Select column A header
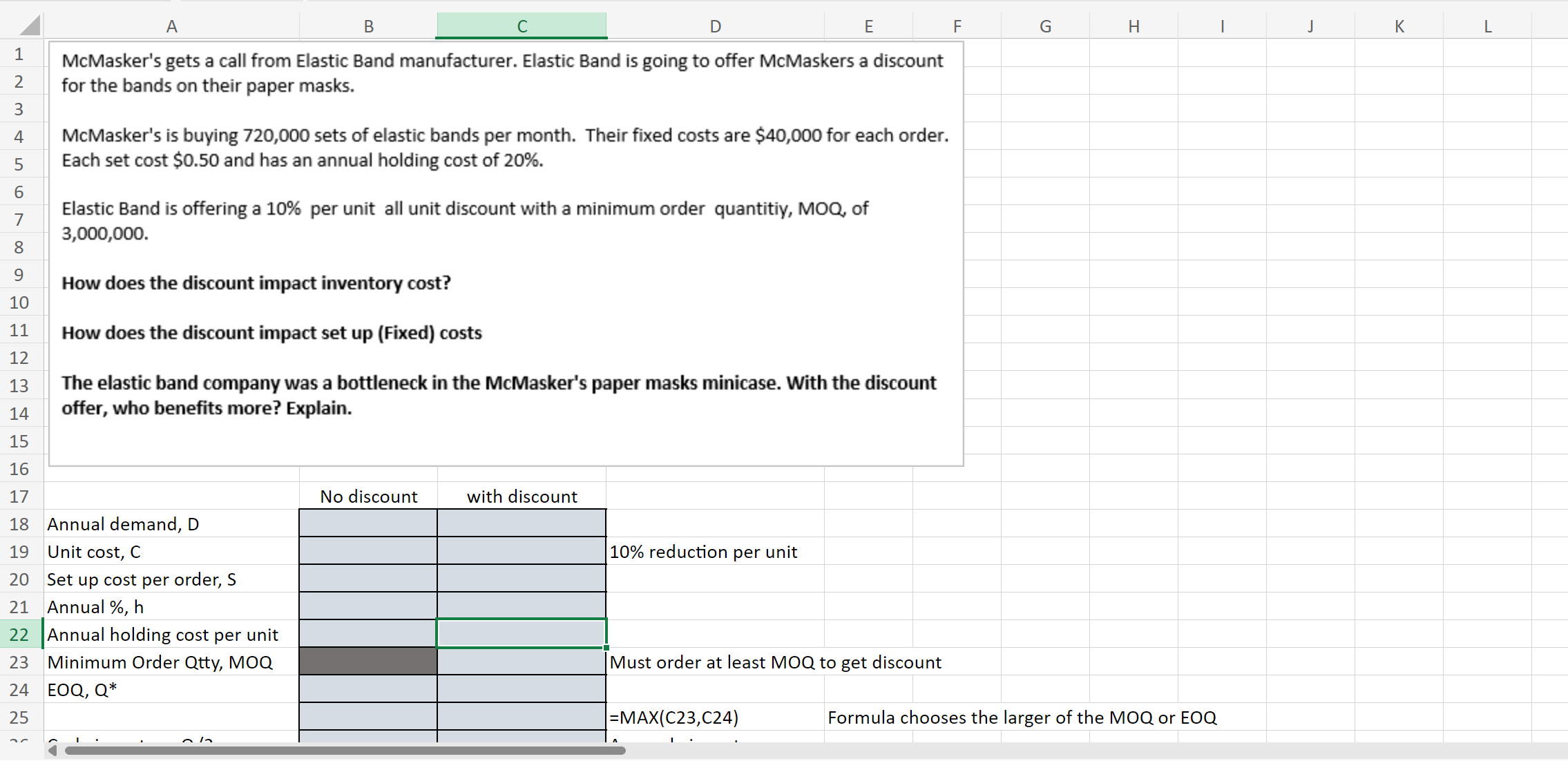Screen dimensions: 1568x761 coord(171,26)
